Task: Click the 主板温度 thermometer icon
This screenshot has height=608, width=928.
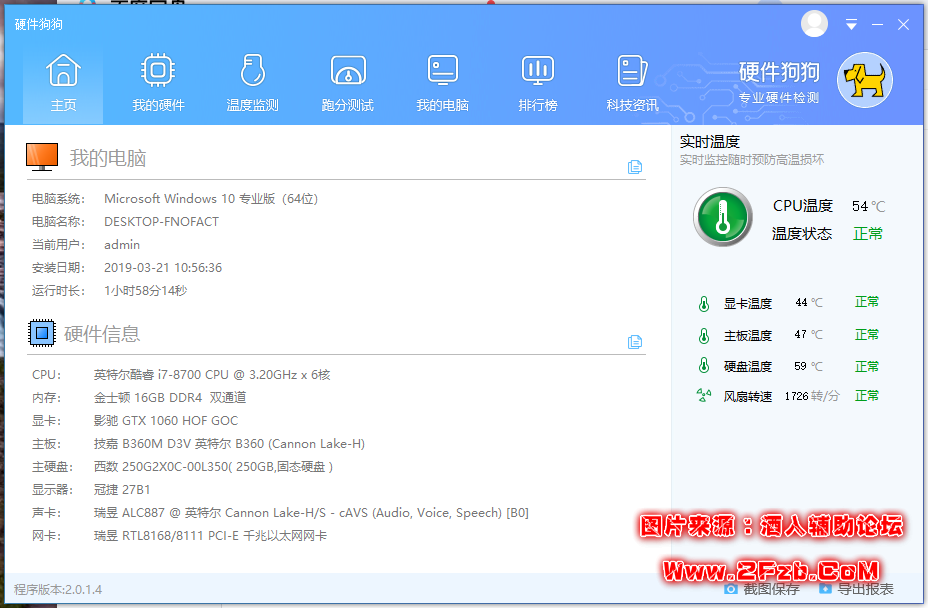Action: (x=703, y=335)
